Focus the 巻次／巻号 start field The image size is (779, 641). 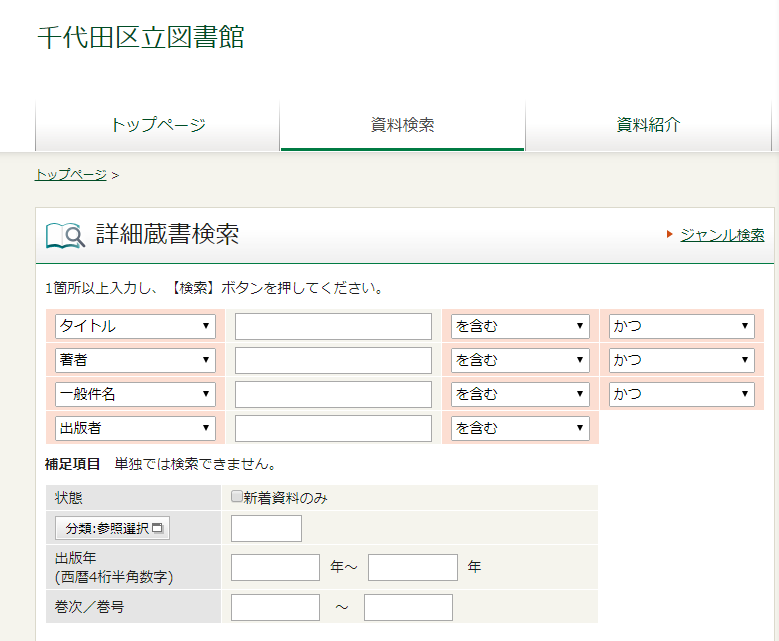click(275, 607)
